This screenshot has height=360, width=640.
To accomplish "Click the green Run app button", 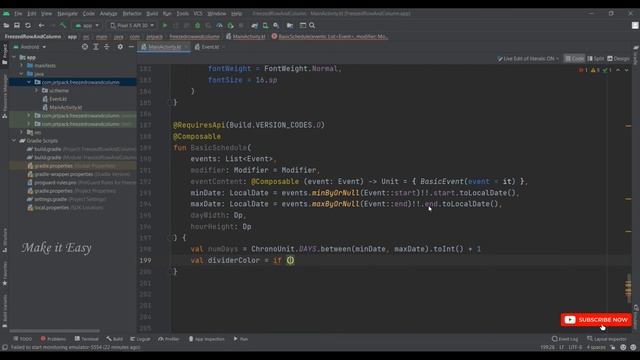I will [165, 25].
